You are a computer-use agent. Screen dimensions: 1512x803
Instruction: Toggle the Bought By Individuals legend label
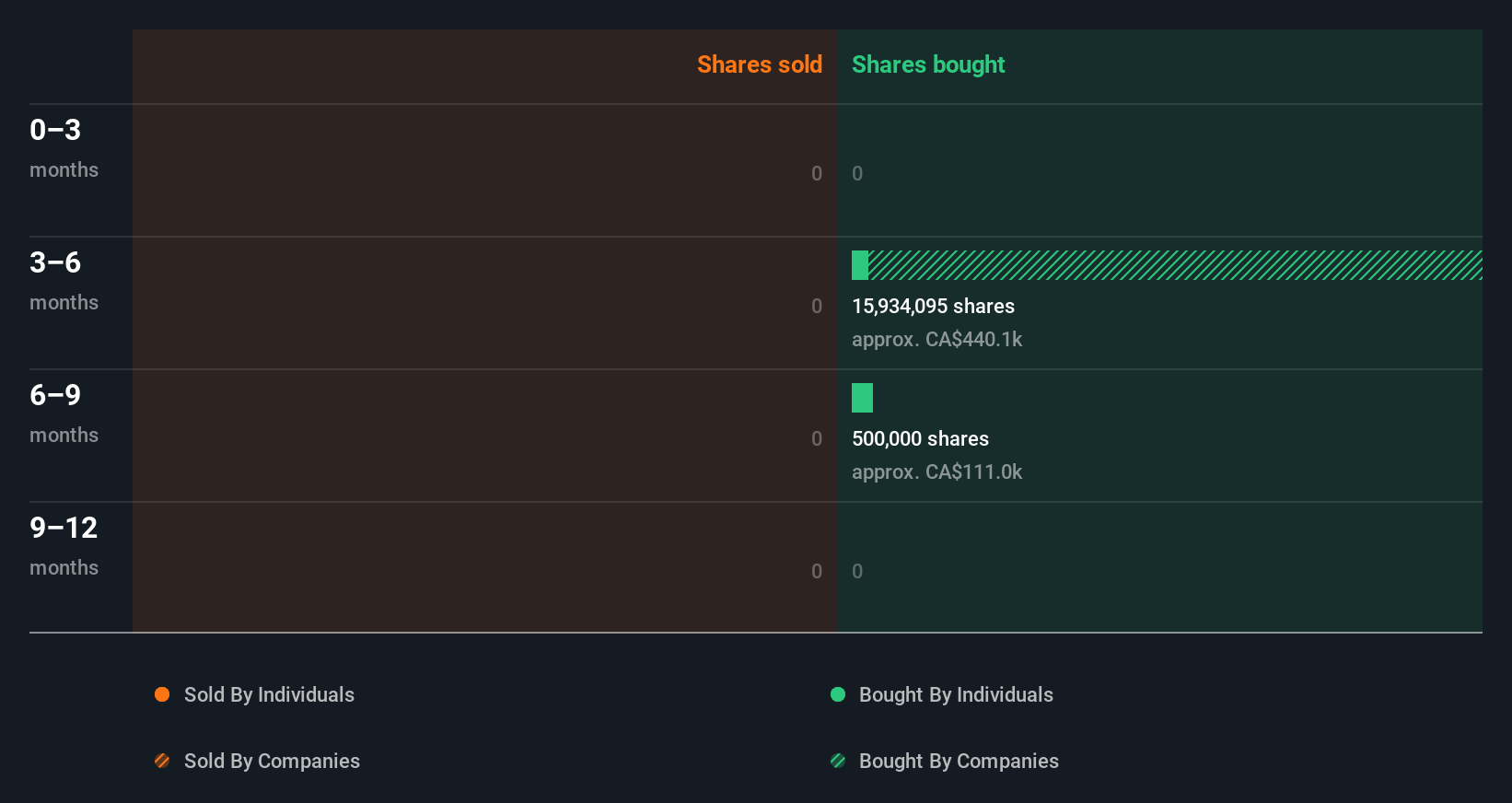pyautogui.click(x=956, y=694)
